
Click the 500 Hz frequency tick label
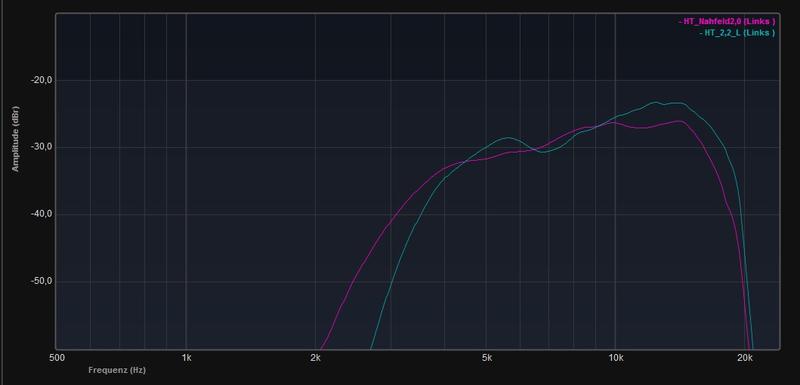click(x=57, y=358)
